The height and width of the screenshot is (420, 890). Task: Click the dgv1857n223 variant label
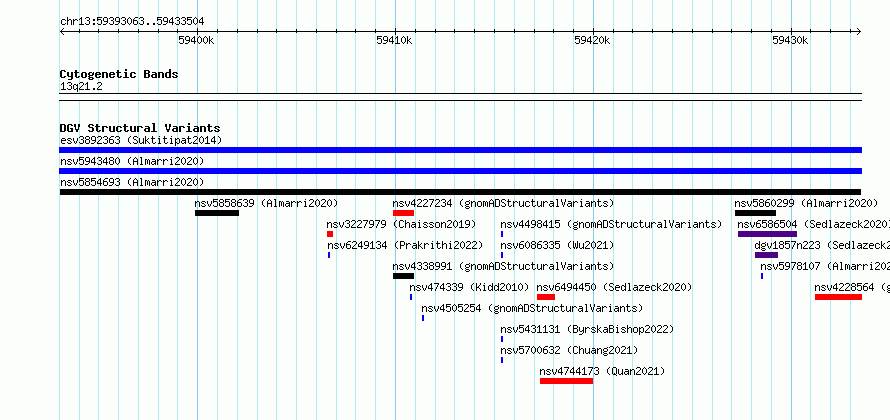[822, 245]
